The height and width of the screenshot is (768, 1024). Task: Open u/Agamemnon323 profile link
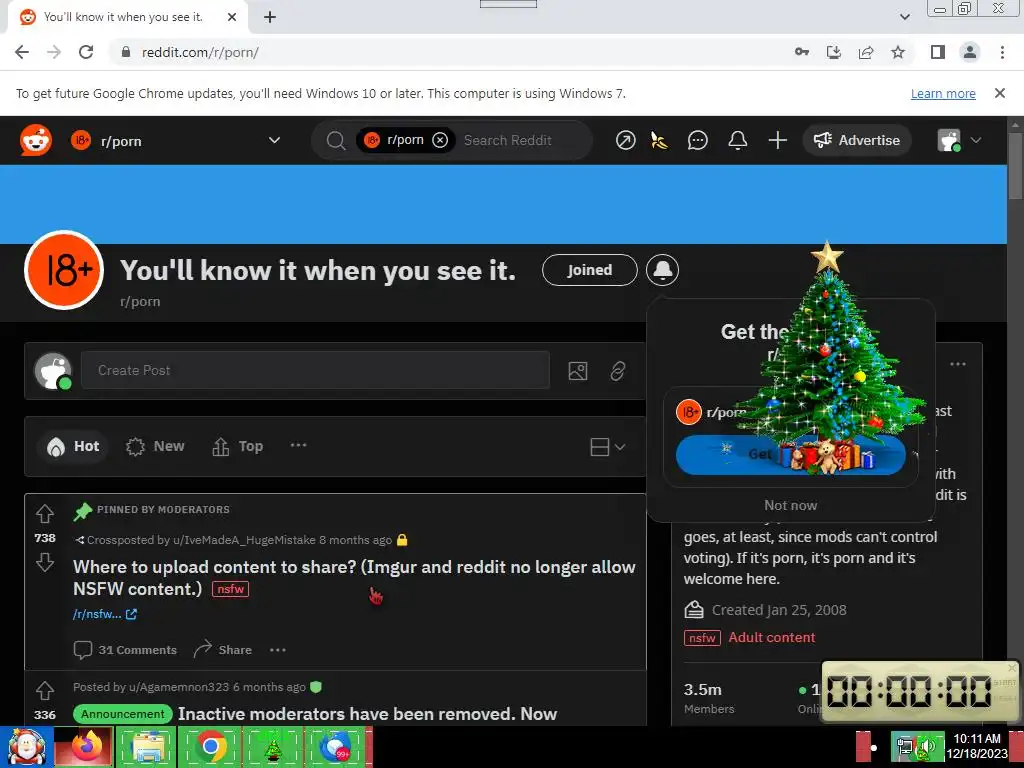coord(179,687)
